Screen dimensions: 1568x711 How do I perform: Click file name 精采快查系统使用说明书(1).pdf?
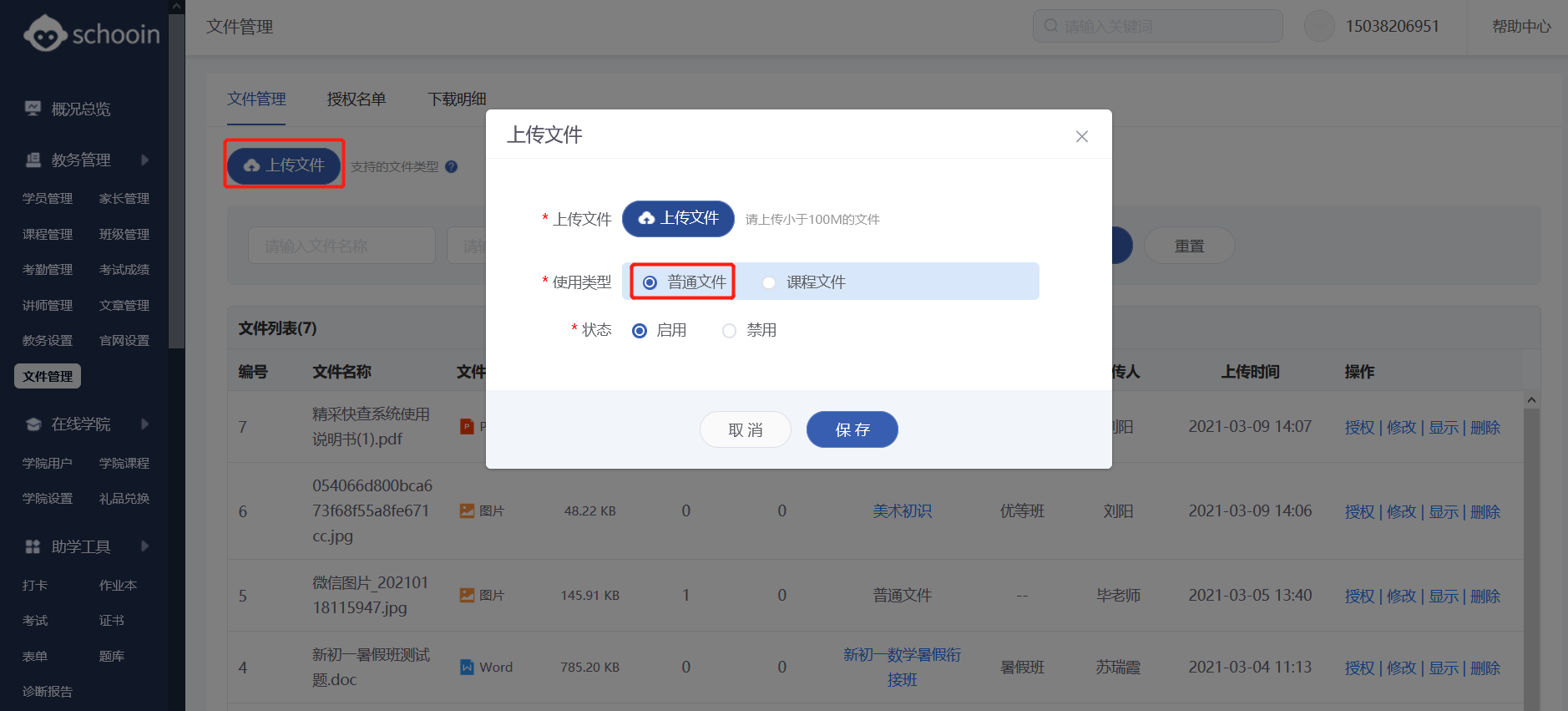pyautogui.click(x=372, y=426)
